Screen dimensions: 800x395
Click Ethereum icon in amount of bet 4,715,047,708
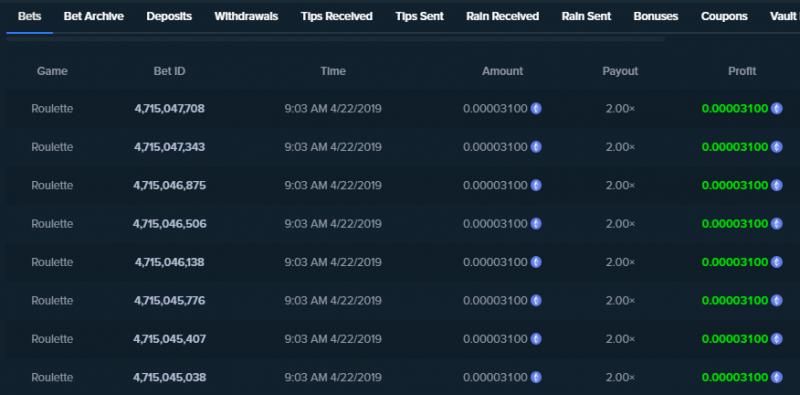pos(536,108)
